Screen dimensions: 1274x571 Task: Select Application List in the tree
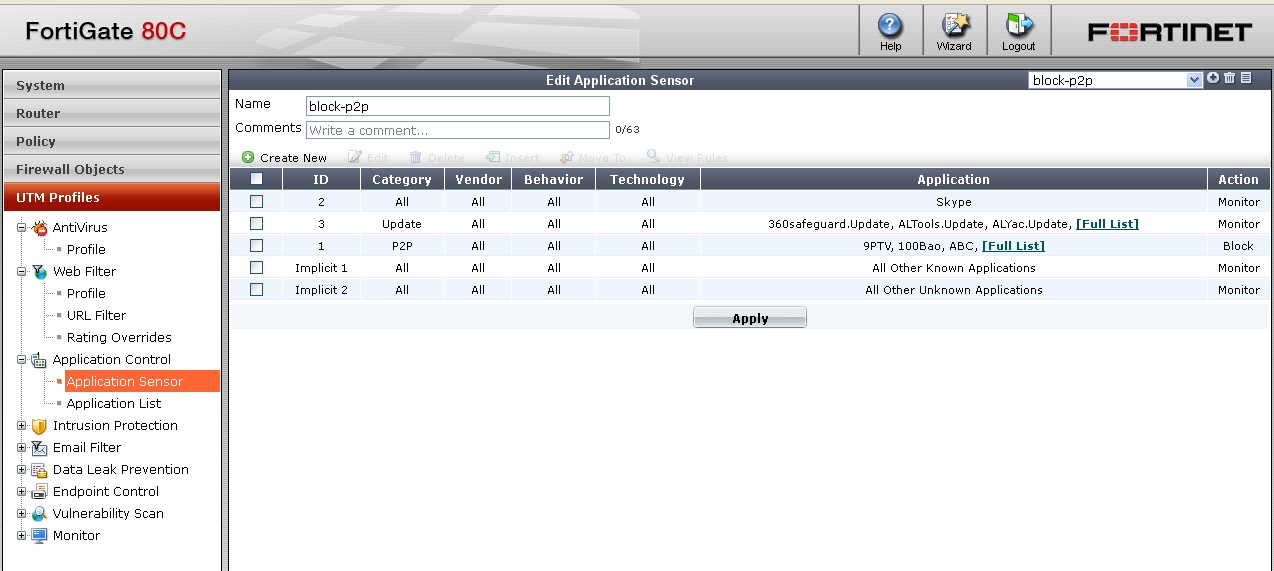click(x=113, y=404)
